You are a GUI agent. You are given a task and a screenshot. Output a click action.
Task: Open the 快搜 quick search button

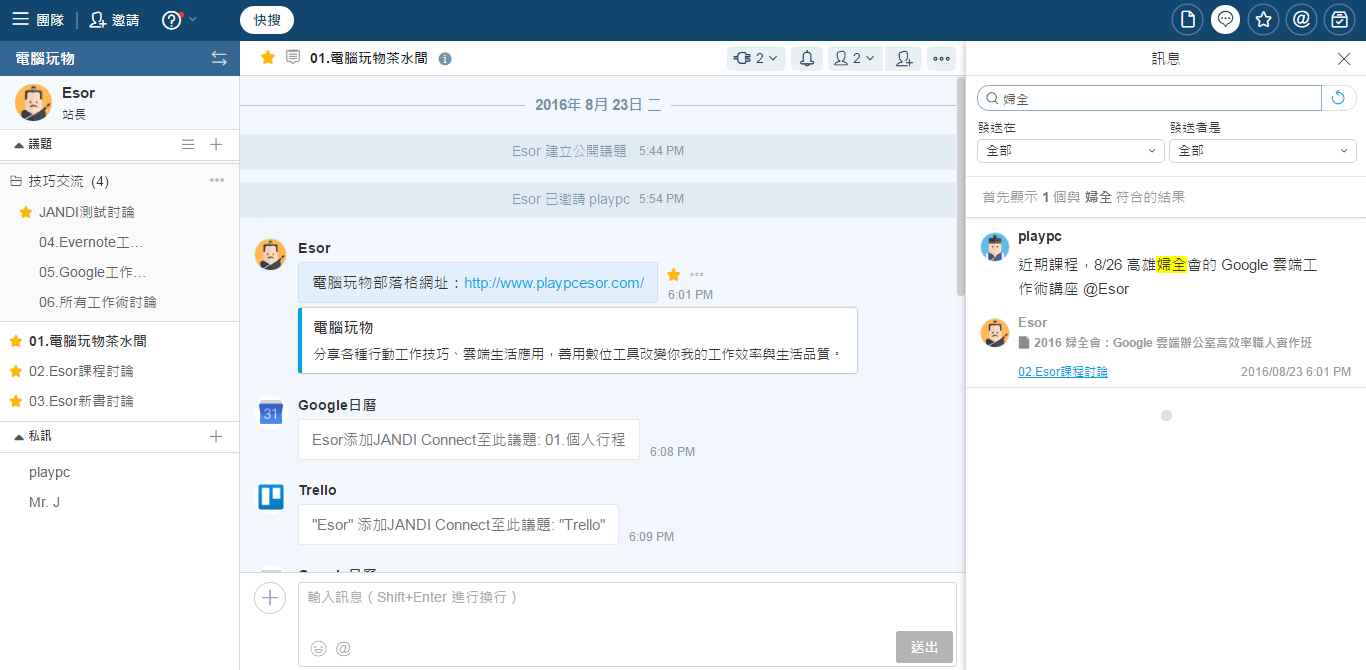(x=267, y=19)
